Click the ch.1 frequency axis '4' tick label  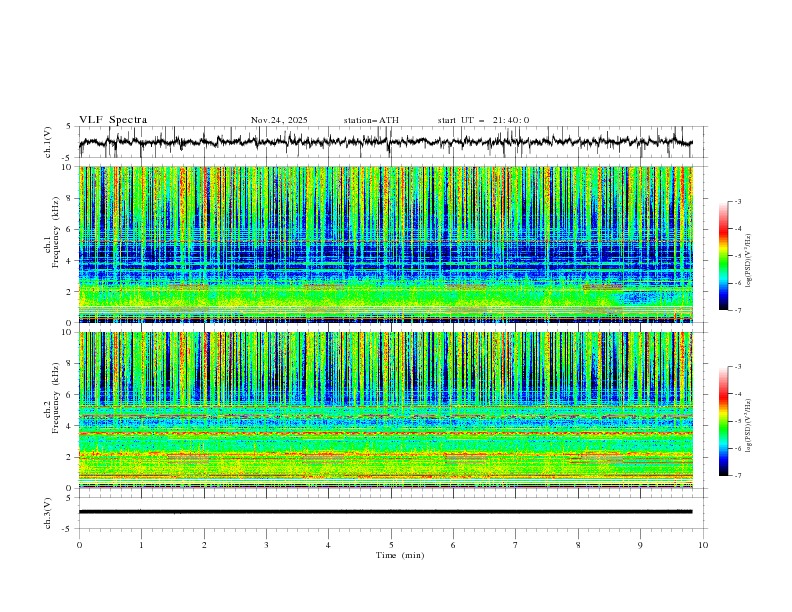pos(71,261)
